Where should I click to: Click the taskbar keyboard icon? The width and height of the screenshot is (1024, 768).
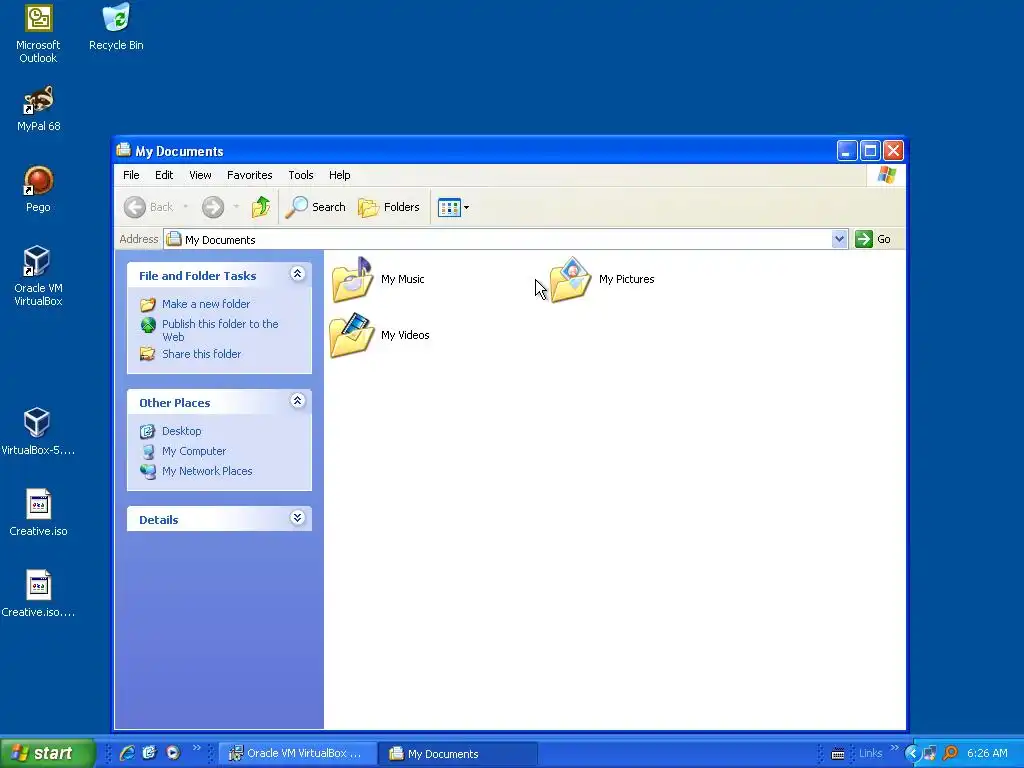[x=838, y=754]
